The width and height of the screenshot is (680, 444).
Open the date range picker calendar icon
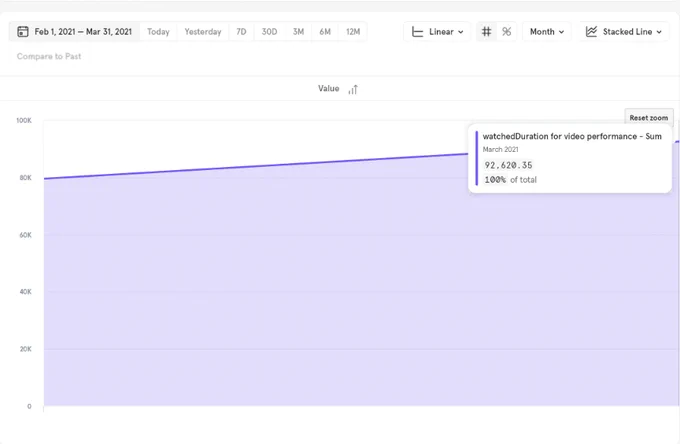click(x=23, y=32)
